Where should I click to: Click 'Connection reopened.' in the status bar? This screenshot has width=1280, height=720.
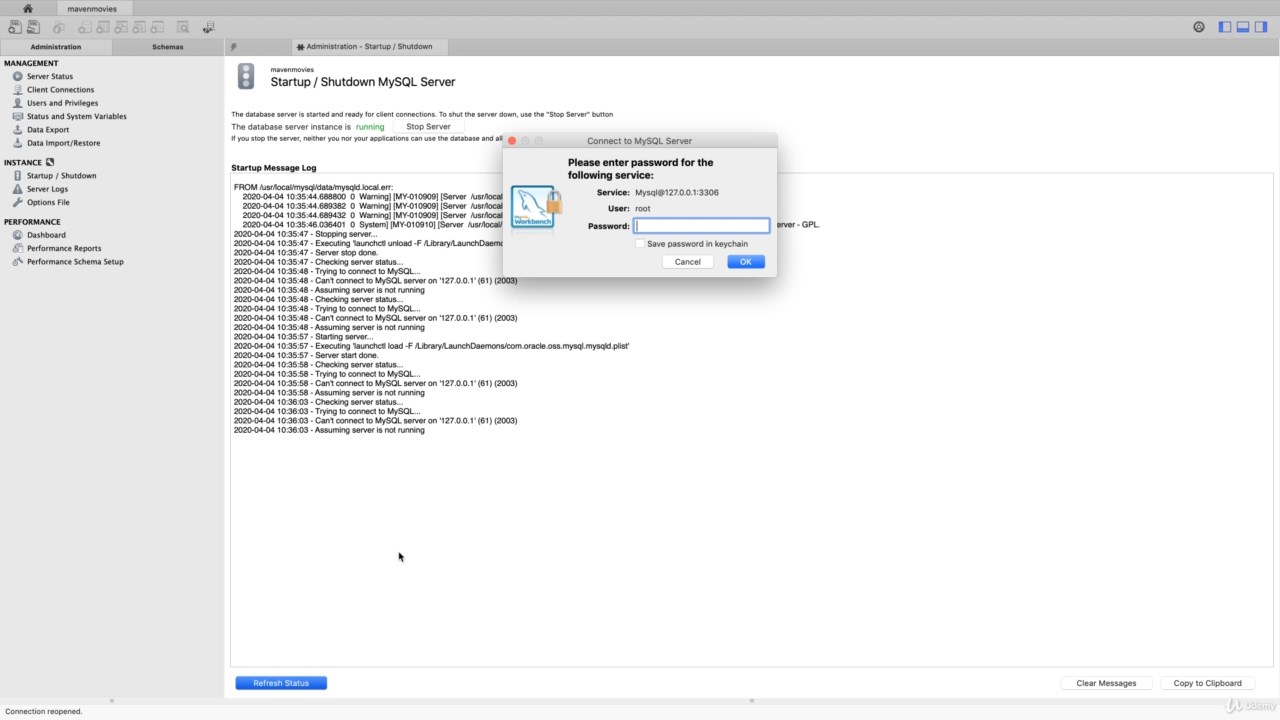[44, 711]
